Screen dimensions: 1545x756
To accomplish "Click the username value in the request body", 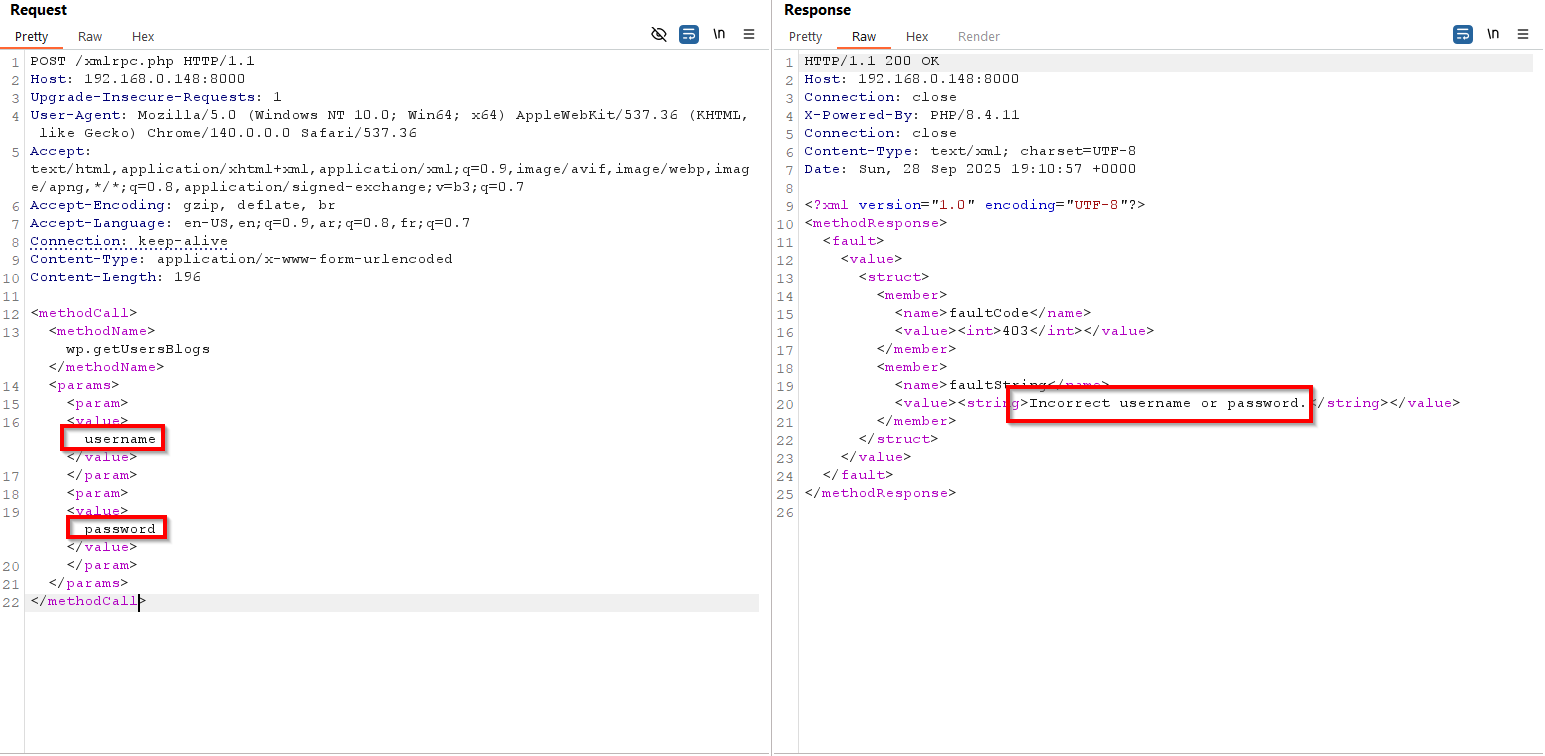I will coord(120,439).
